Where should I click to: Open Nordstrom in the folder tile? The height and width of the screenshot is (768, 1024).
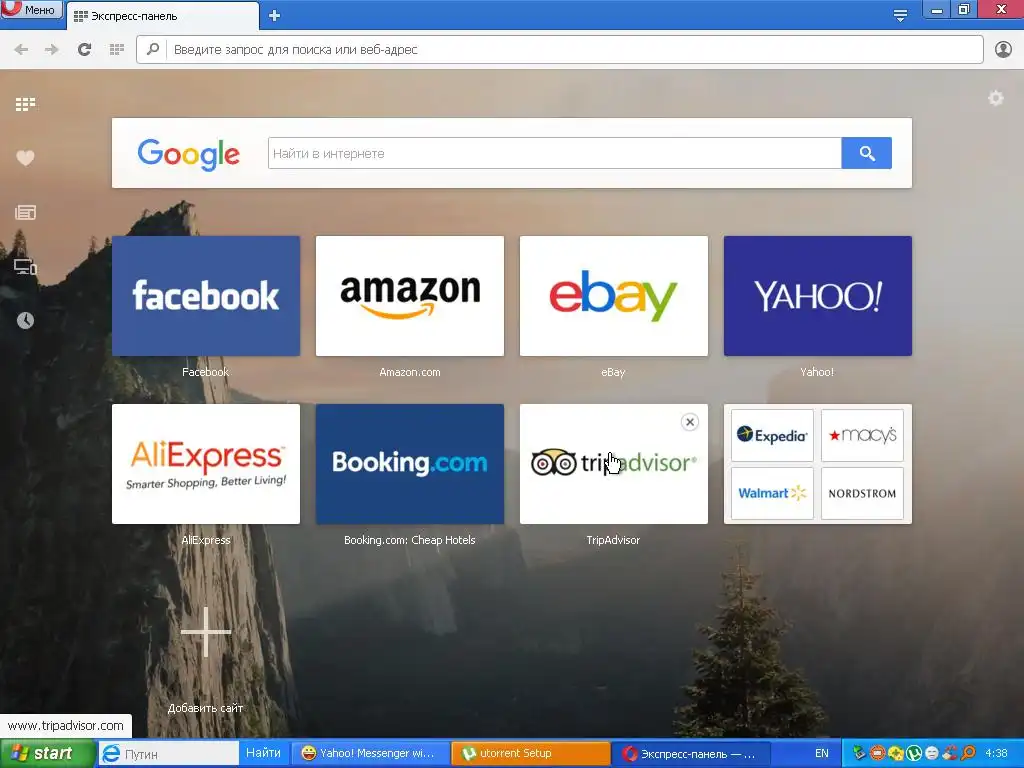pos(862,493)
